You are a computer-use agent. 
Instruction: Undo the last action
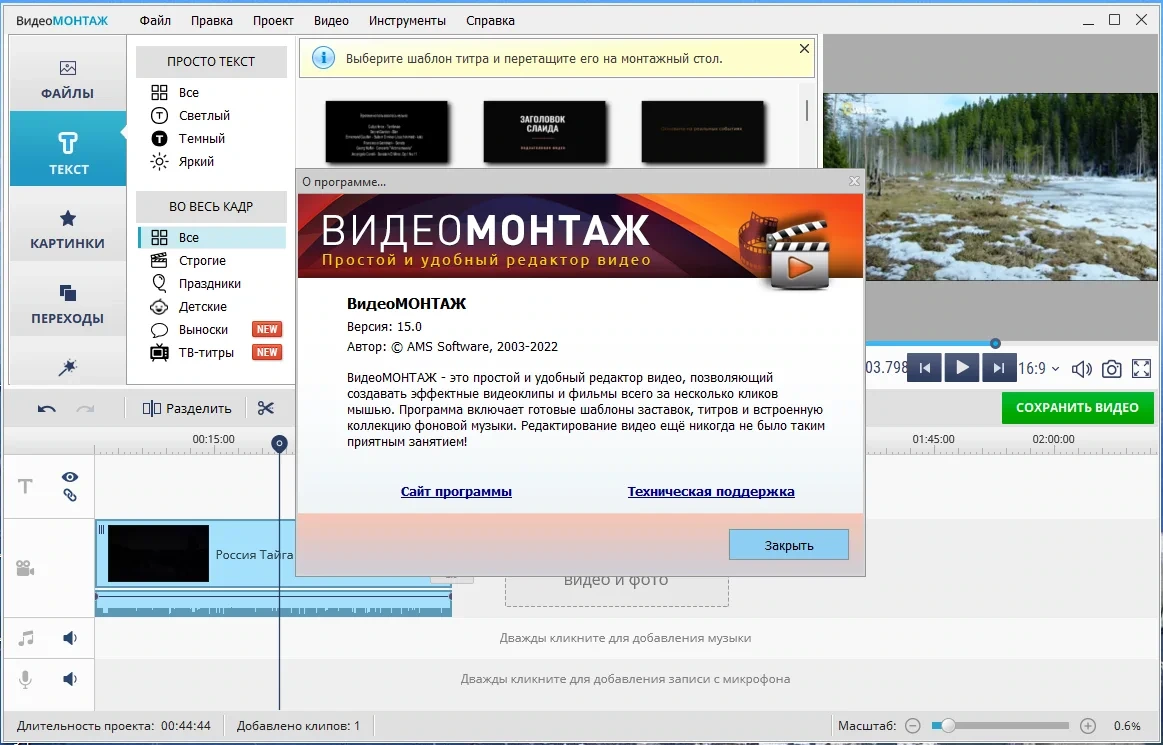[47, 408]
